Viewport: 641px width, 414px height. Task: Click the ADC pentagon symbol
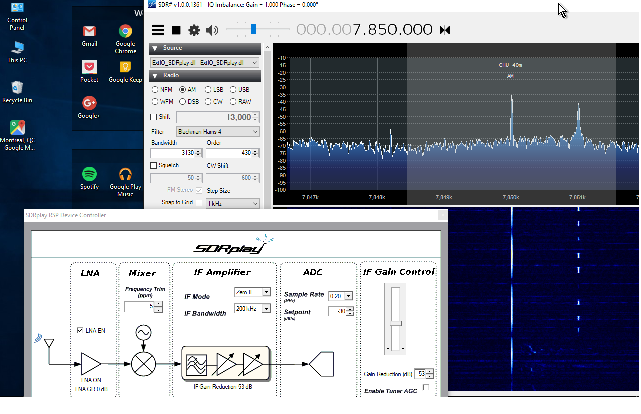click(321, 364)
